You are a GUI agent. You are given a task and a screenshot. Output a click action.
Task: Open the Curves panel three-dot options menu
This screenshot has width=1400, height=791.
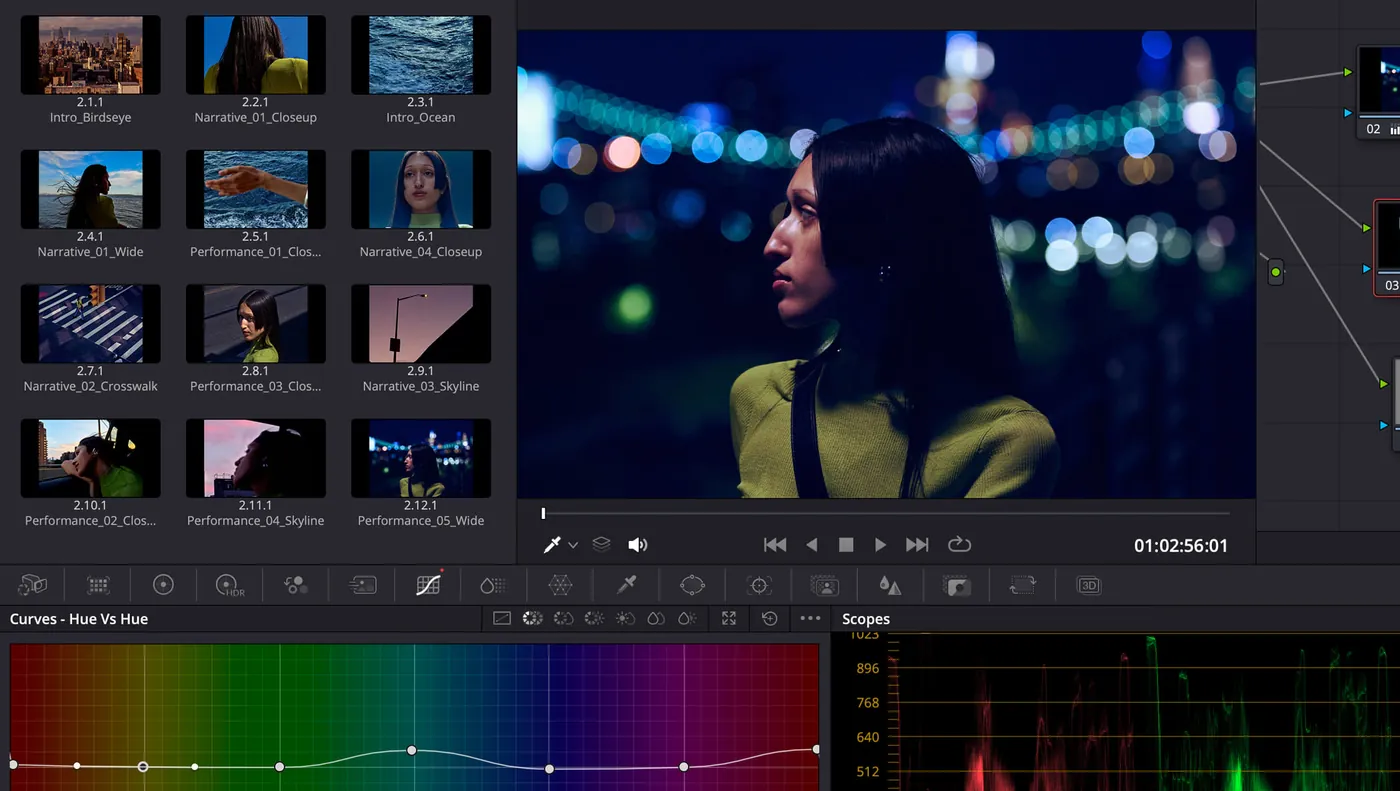811,619
